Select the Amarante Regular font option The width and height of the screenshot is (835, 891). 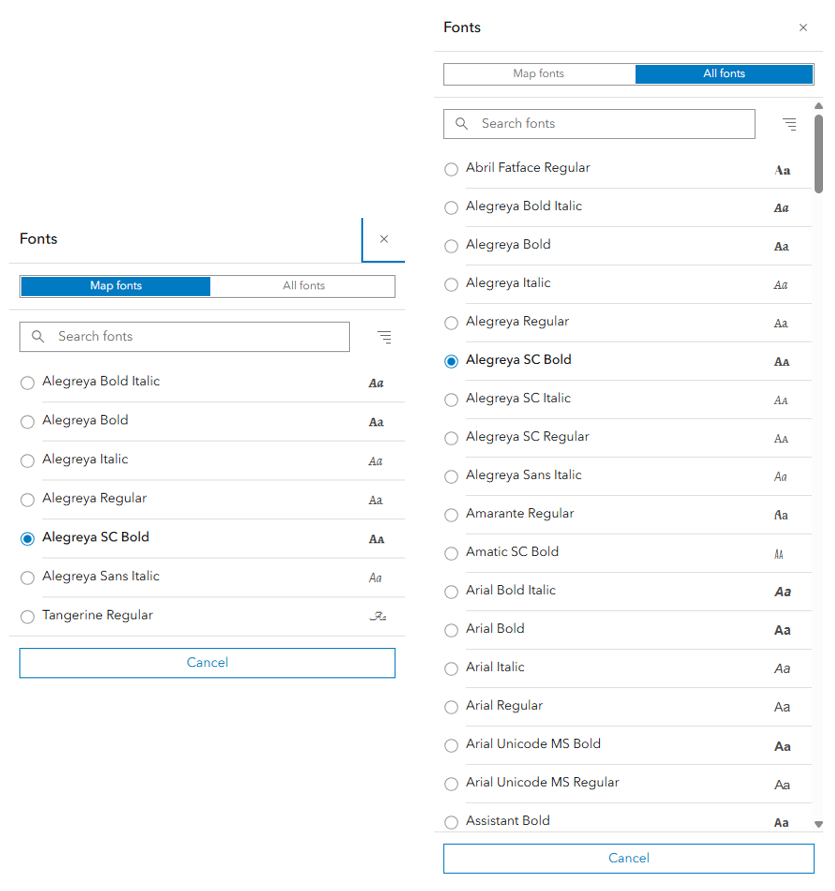[x=451, y=515]
